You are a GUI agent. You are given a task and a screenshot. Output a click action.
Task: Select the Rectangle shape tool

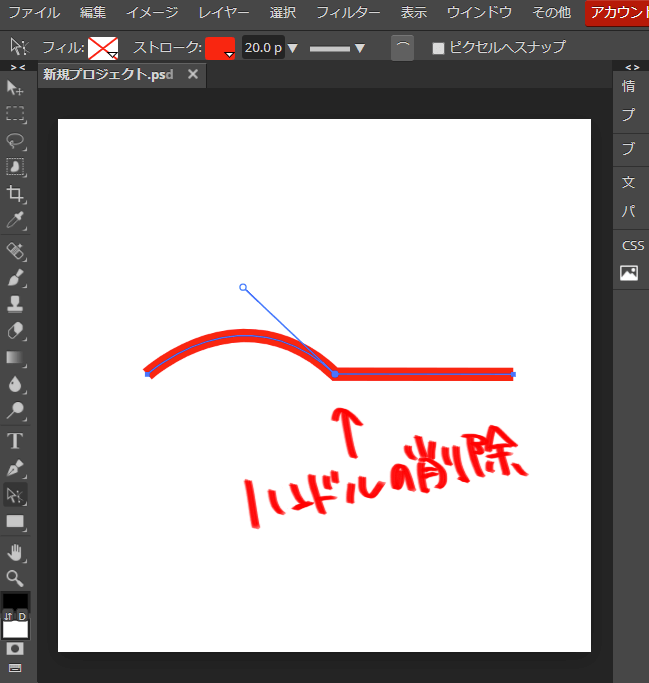point(15,522)
